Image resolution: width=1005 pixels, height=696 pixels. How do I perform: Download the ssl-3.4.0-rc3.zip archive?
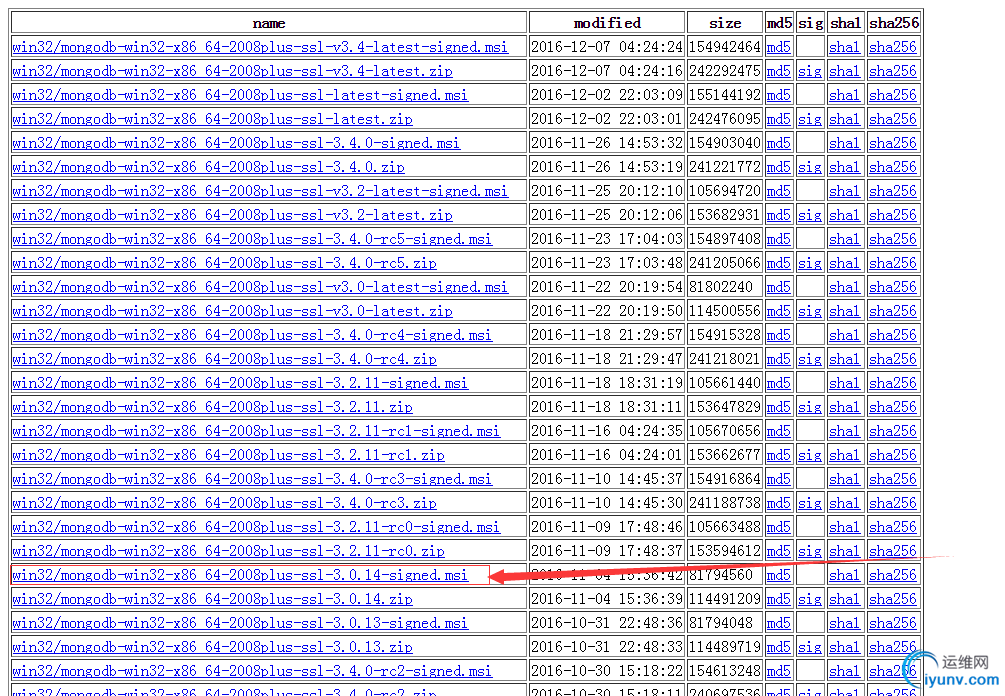[x=225, y=504]
